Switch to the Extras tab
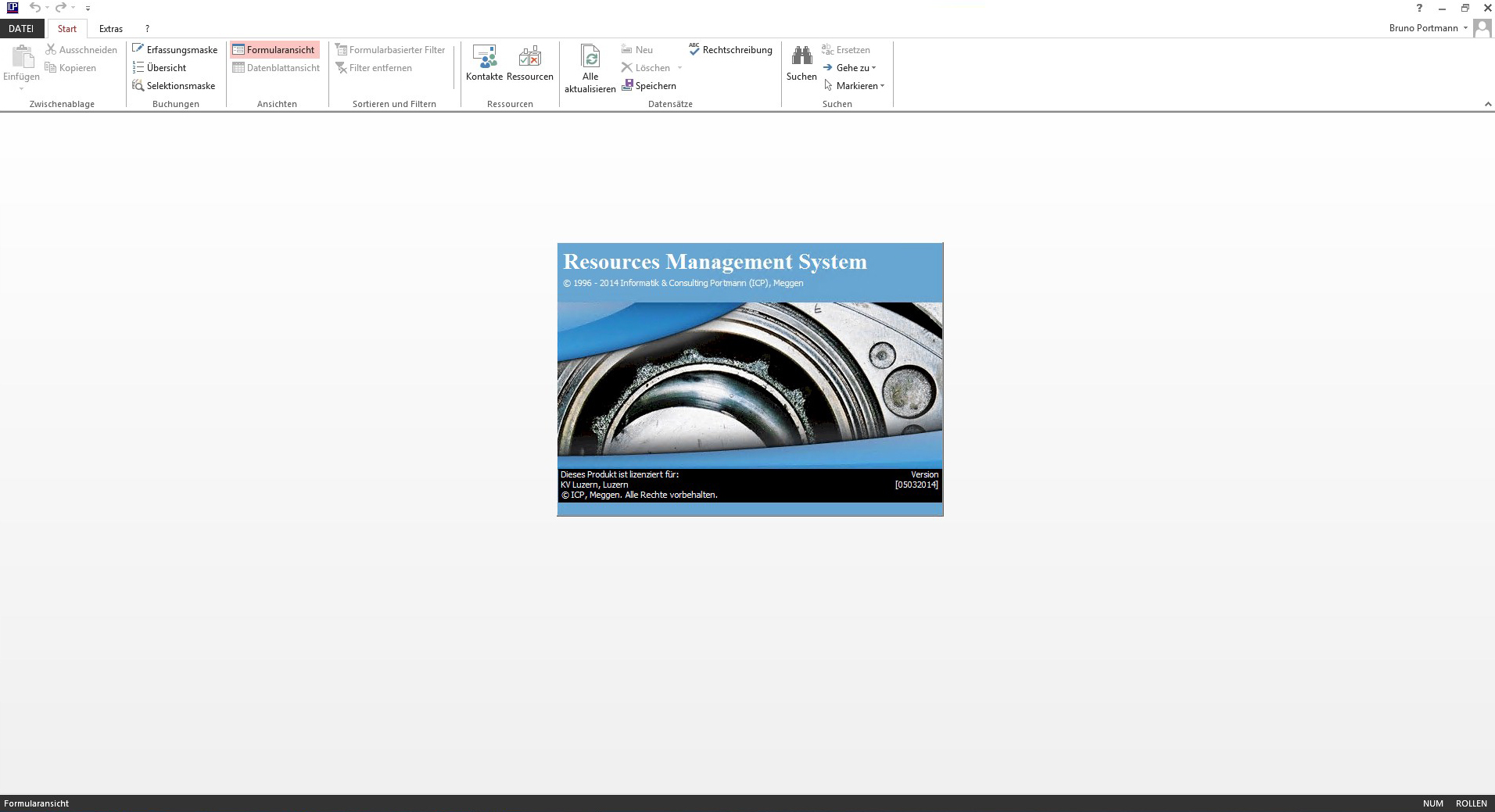 (111, 28)
